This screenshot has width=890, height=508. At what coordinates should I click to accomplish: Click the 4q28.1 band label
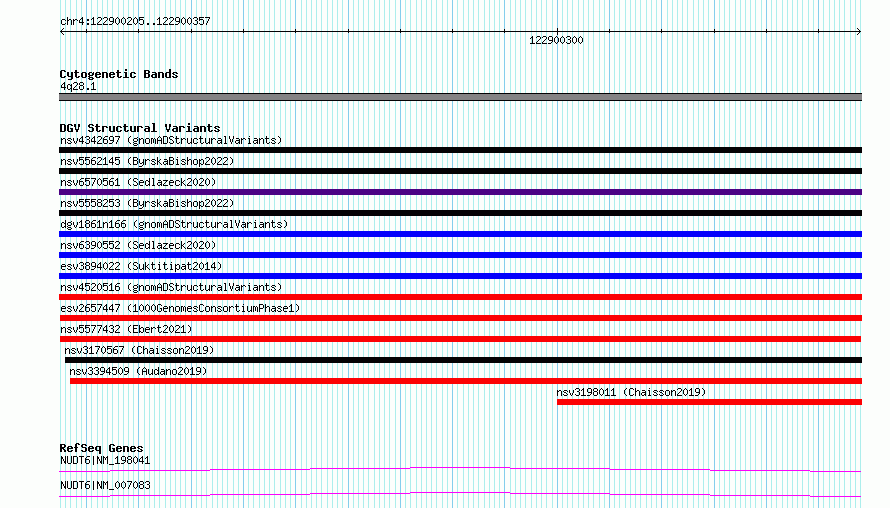[x=78, y=86]
